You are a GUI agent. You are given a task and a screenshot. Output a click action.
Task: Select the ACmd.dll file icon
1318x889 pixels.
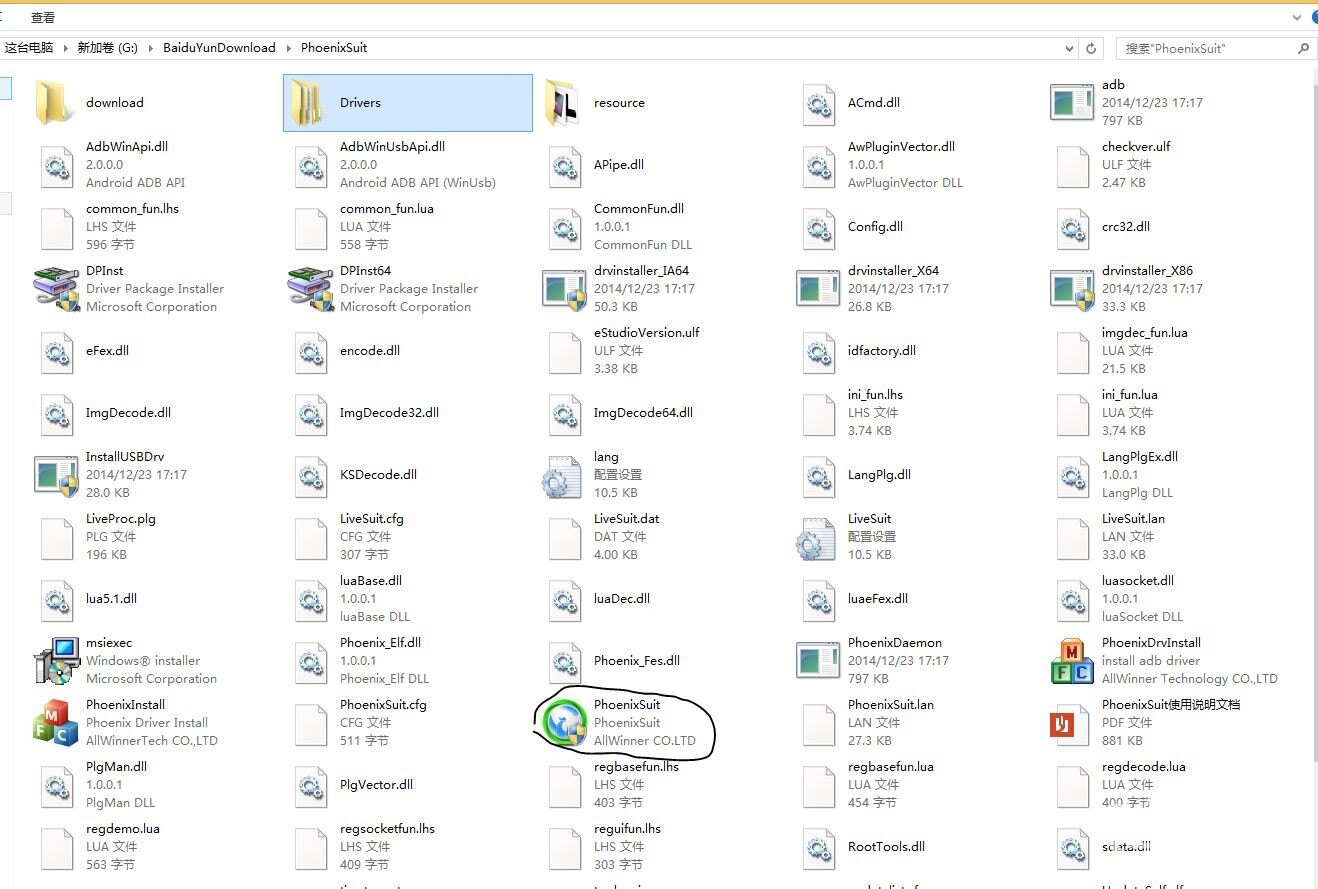coord(818,103)
